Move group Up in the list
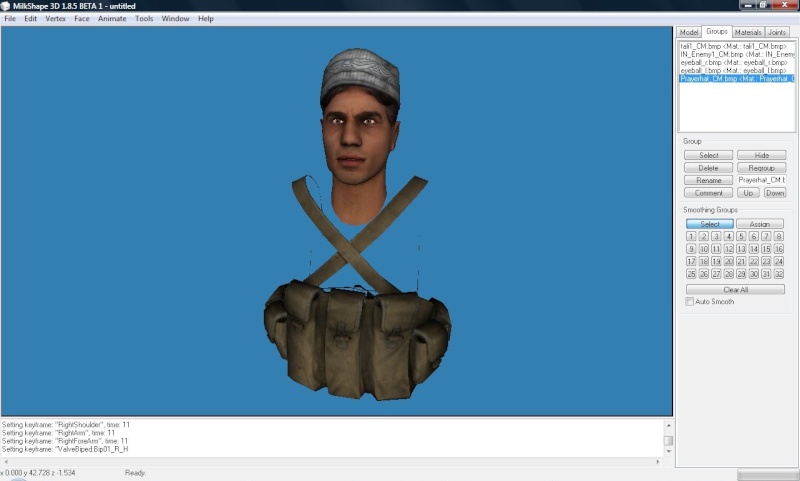Screen dimensions: 800x481 tap(748, 193)
